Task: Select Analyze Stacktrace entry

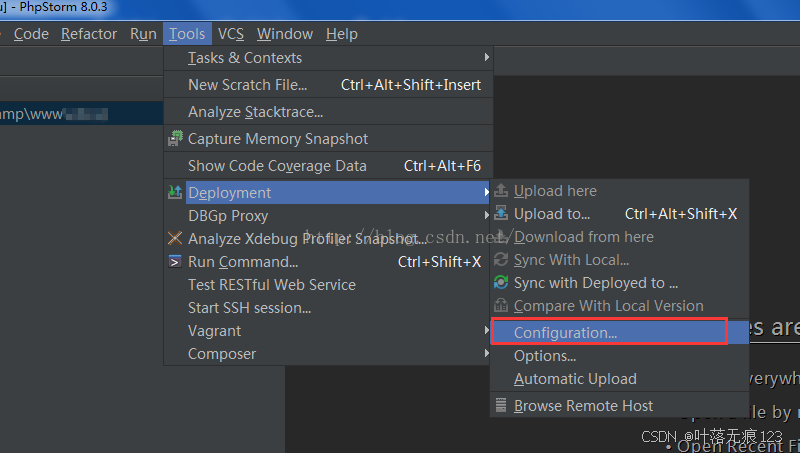Action: click(328, 112)
